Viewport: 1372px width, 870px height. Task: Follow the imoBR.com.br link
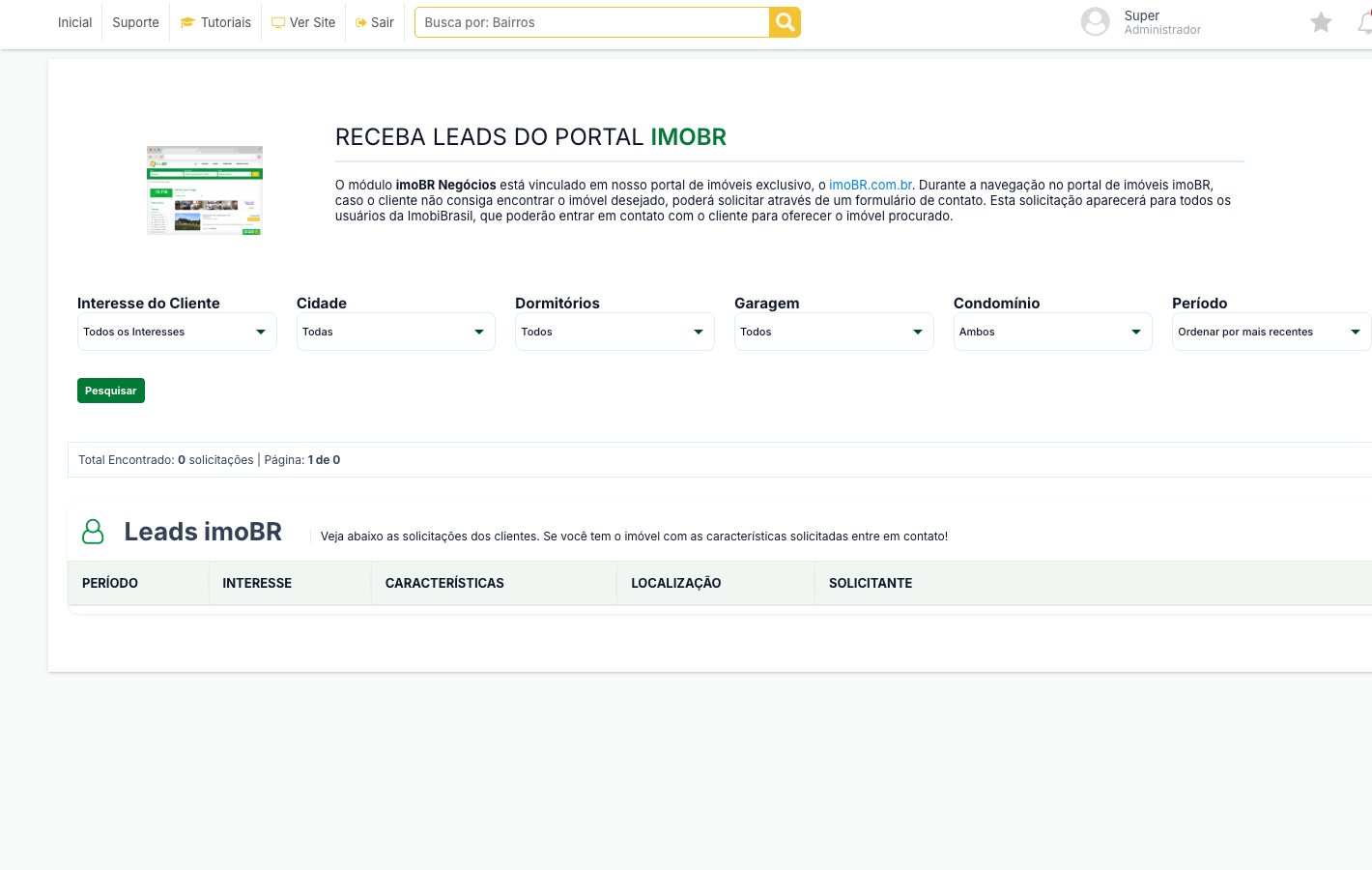871,185
